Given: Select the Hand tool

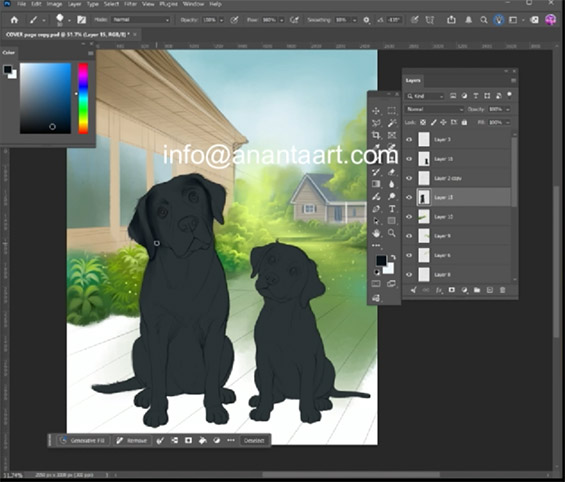Looking at the screenshot, I should tap(376, 233).
